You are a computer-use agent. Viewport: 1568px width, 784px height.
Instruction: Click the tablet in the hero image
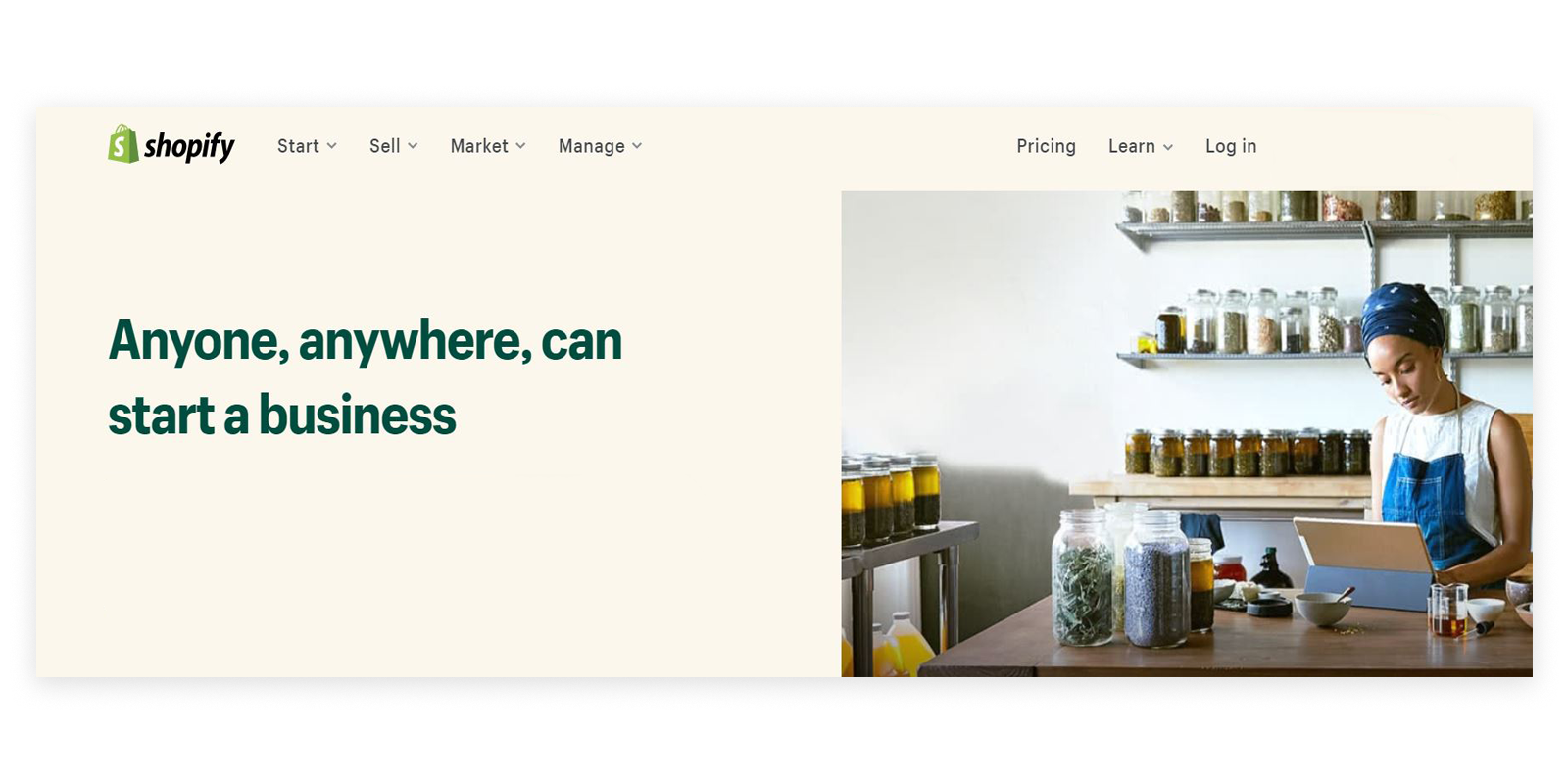point(1366,563)
